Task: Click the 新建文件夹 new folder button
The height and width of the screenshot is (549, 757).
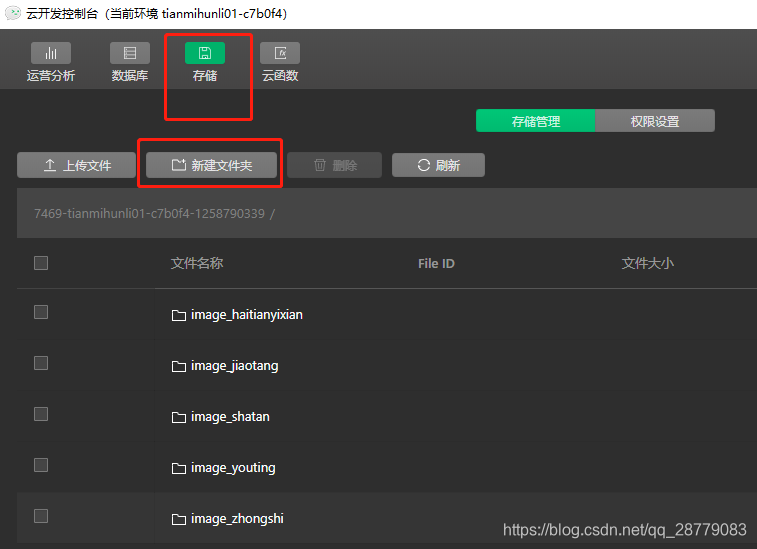Action: point(211,165)
